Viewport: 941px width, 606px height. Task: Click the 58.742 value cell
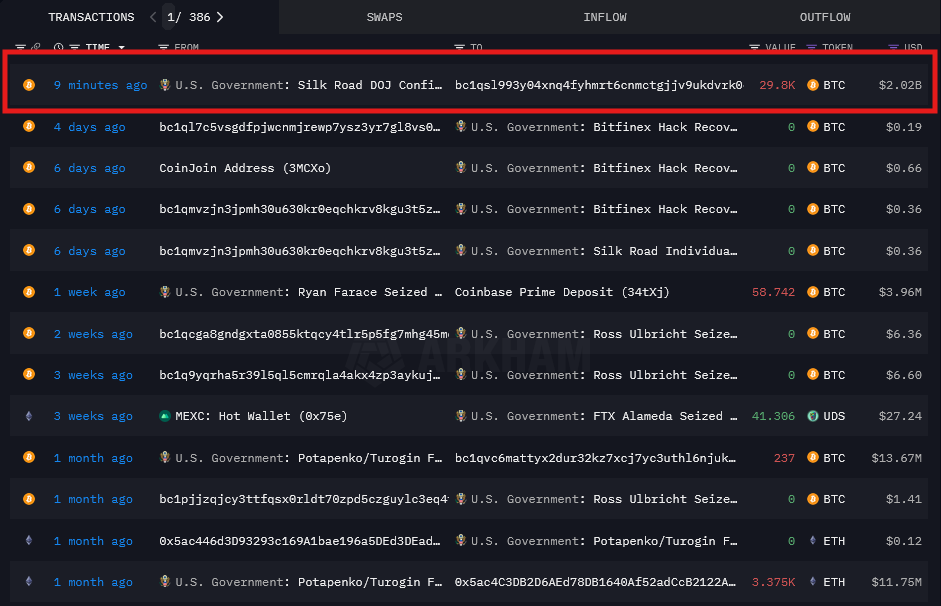pyautogui.click(x=774, y=292)
